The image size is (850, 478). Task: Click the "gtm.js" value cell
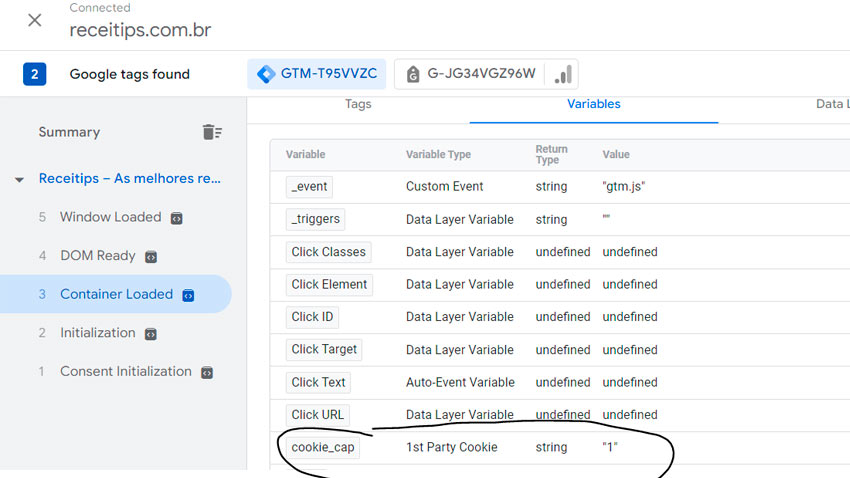623,186
